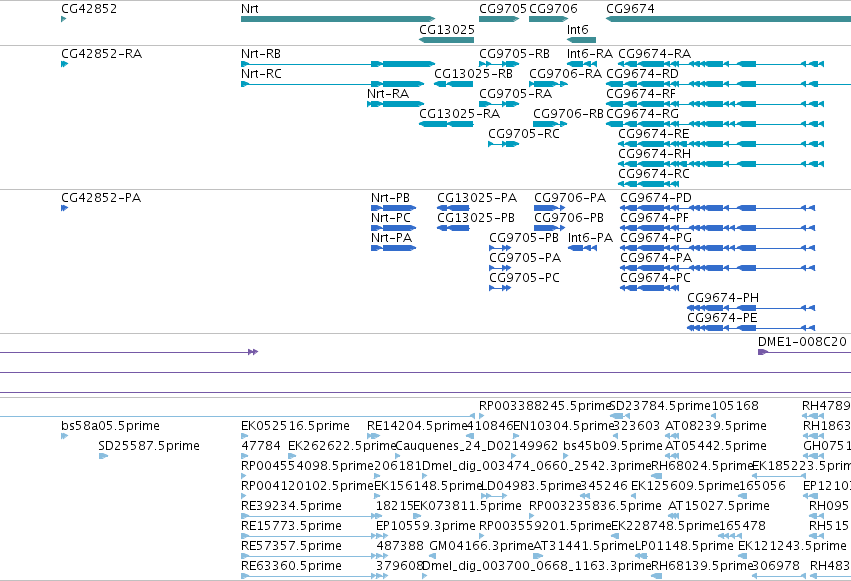Select the Nrt-RB transcript

coord(338,64)
